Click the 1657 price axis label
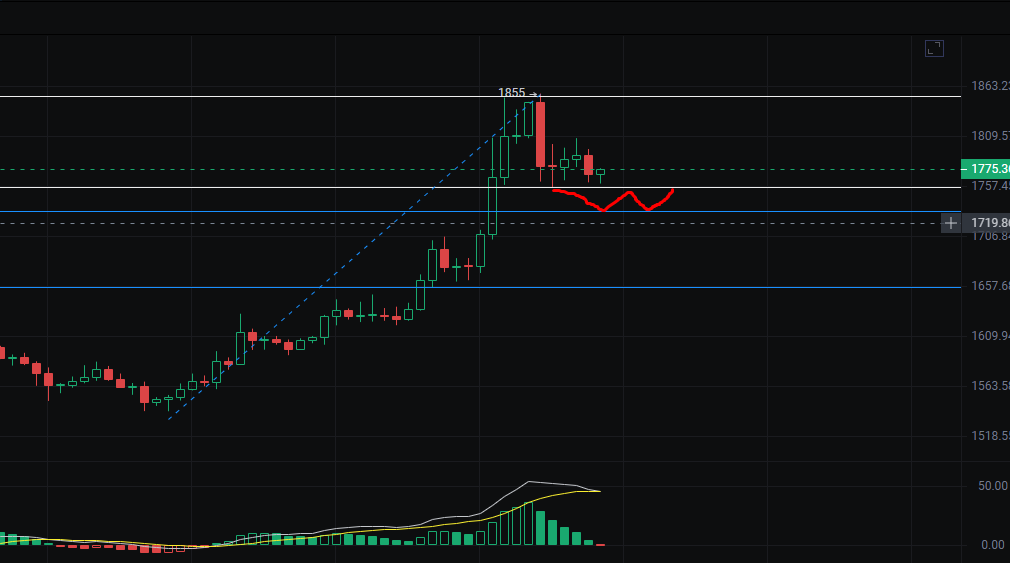The width and height of the screenshot is (1010, 563). 990,285
